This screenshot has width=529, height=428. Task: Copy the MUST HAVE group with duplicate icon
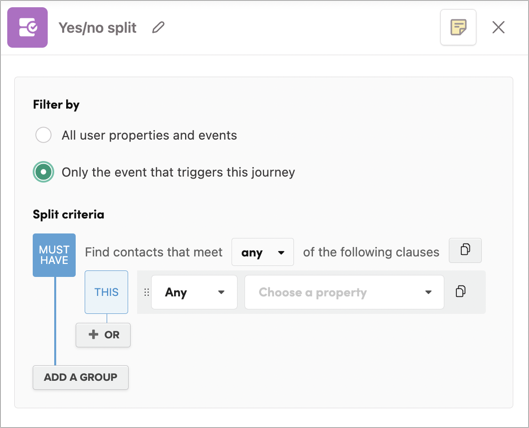click(x=465, y=250)
